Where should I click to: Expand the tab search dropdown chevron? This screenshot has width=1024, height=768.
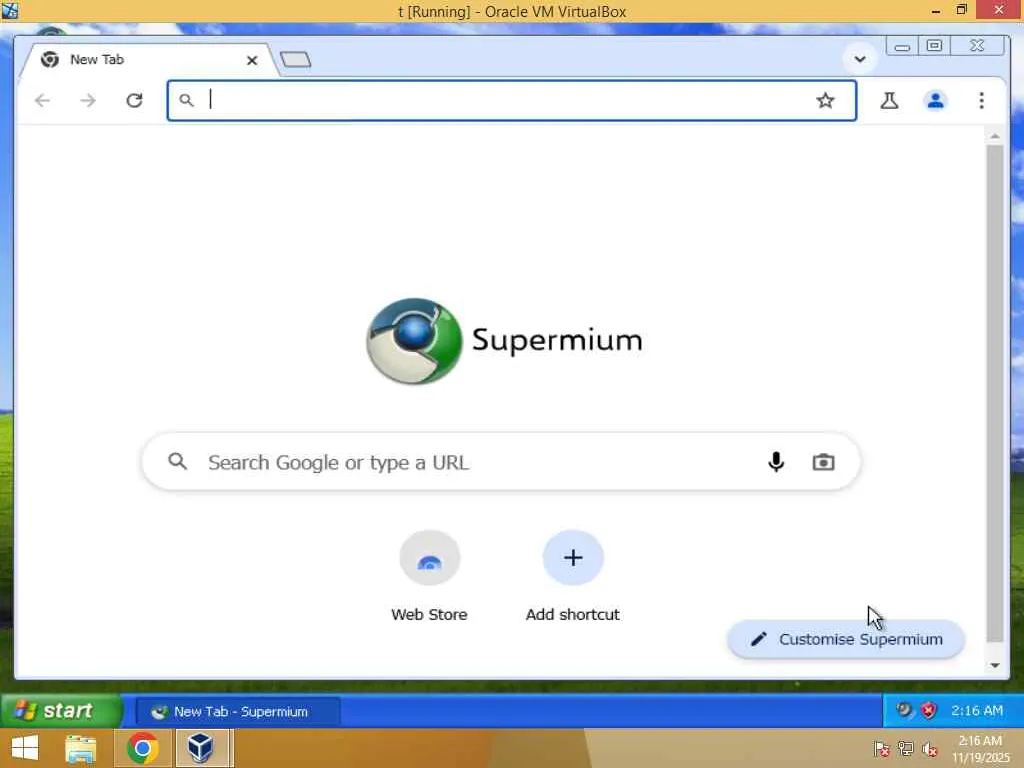[860, 59]
